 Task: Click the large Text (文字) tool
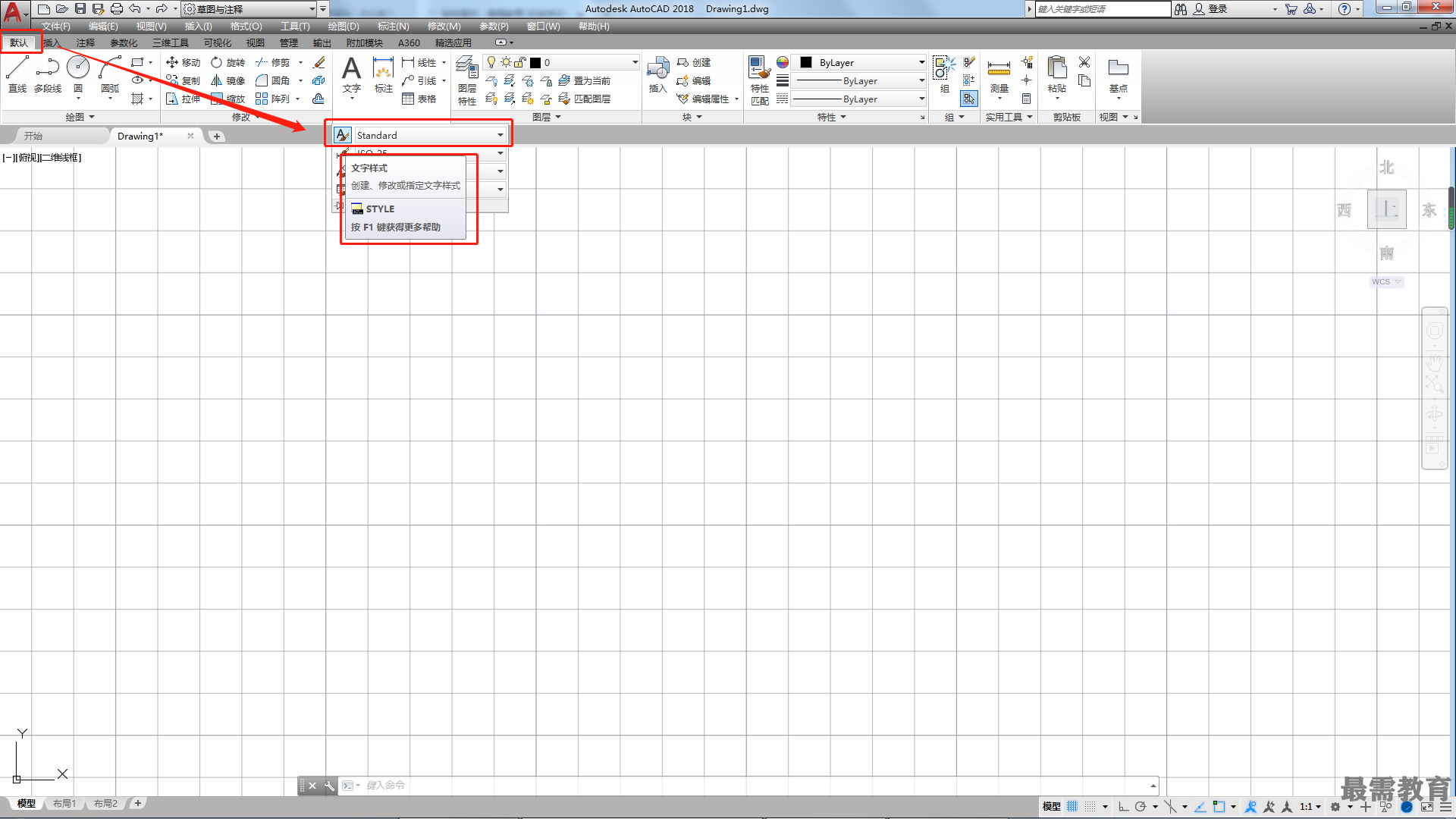pyautogui.click(x=352, y=74)
